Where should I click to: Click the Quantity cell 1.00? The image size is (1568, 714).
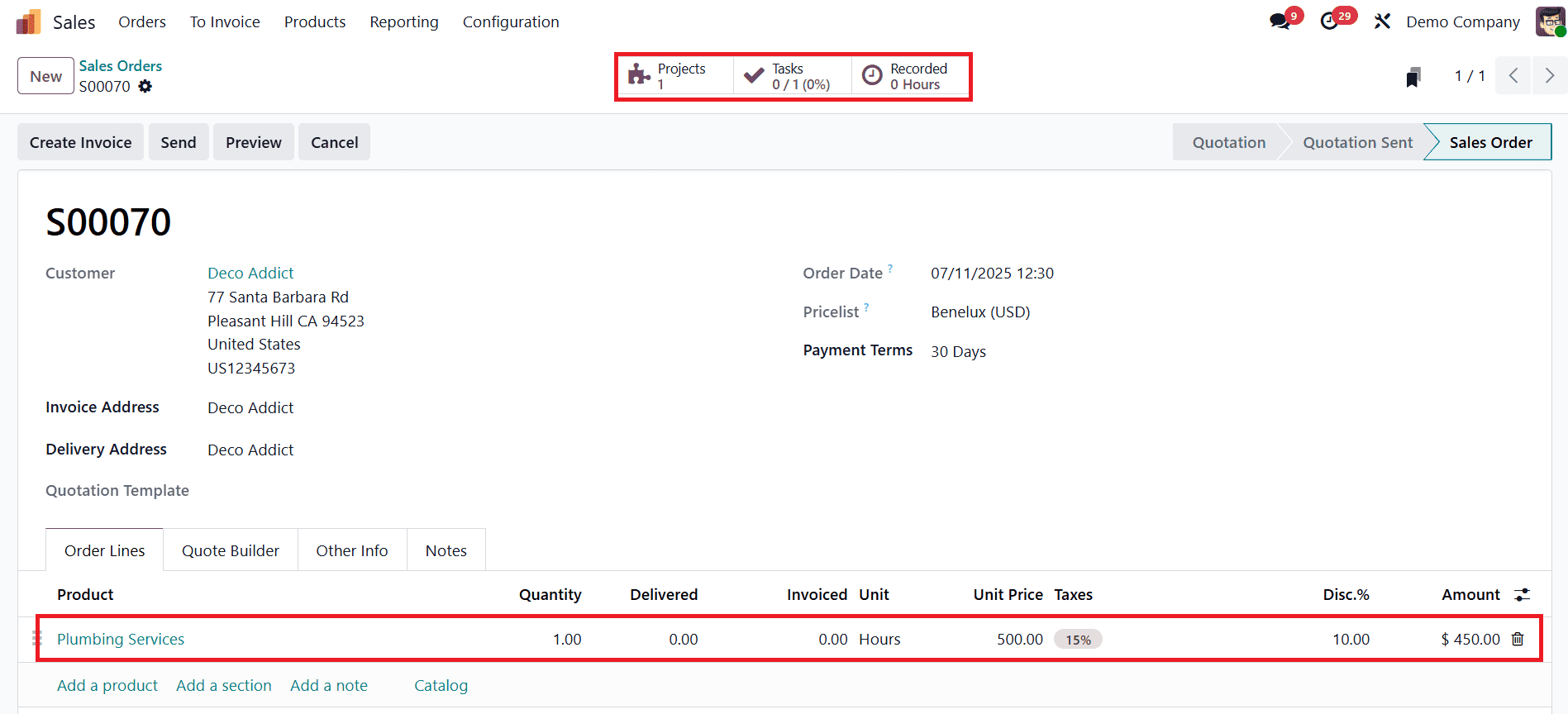click(567, 639)
